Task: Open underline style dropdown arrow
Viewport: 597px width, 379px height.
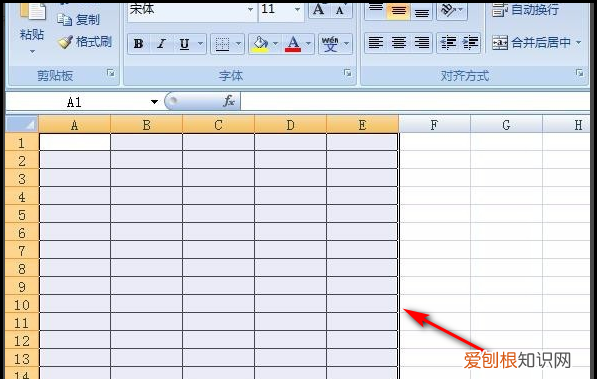Action: pyautogui.click(x=200, y=44)
